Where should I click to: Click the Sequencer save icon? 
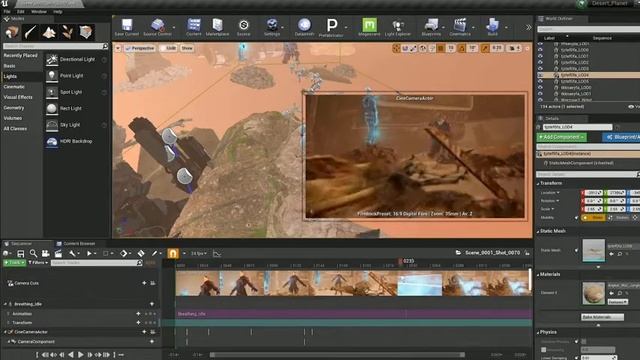point(20,253)
